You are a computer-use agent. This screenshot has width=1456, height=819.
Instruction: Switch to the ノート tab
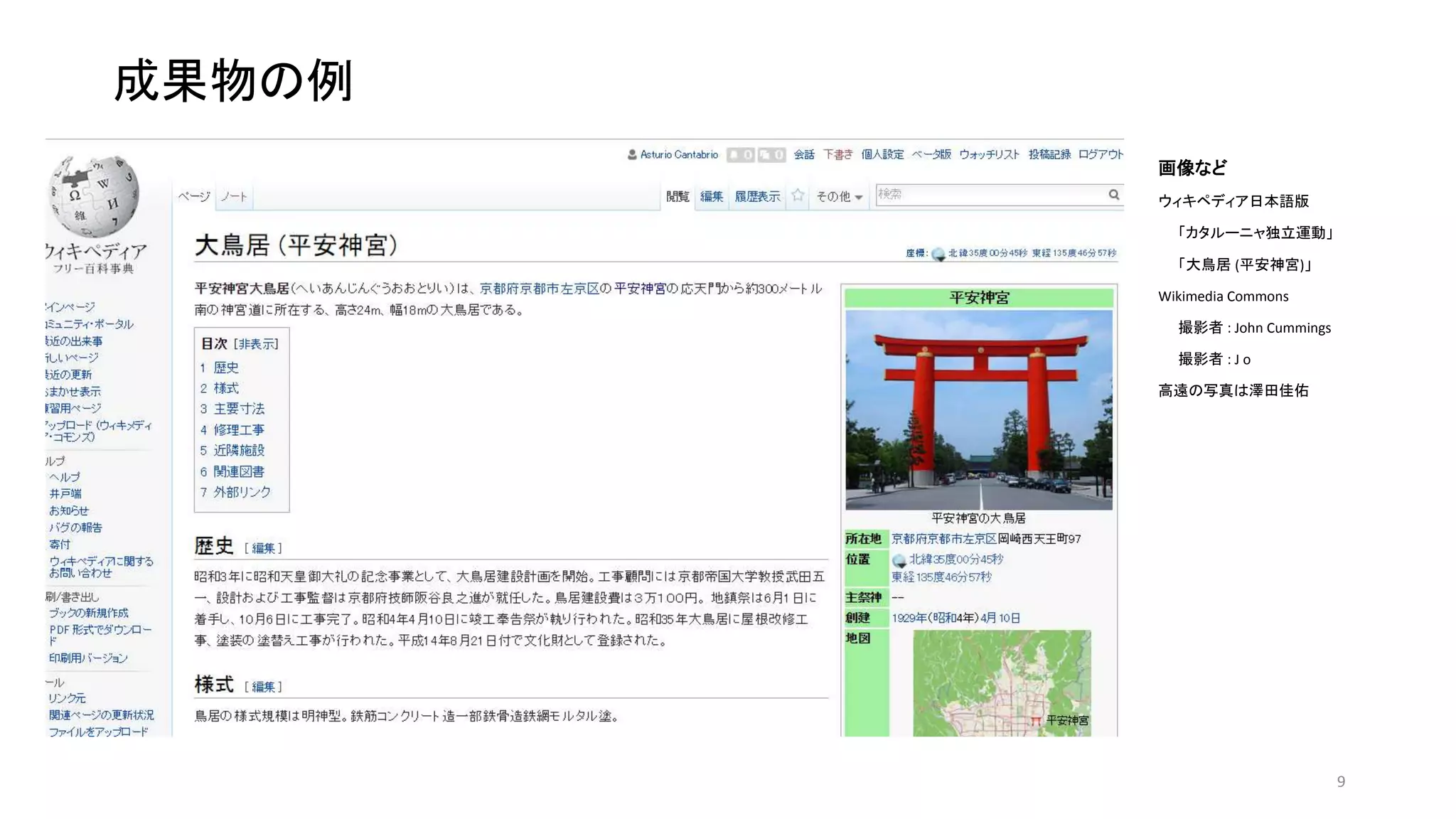pyautogui.click(x=234, y=196)
